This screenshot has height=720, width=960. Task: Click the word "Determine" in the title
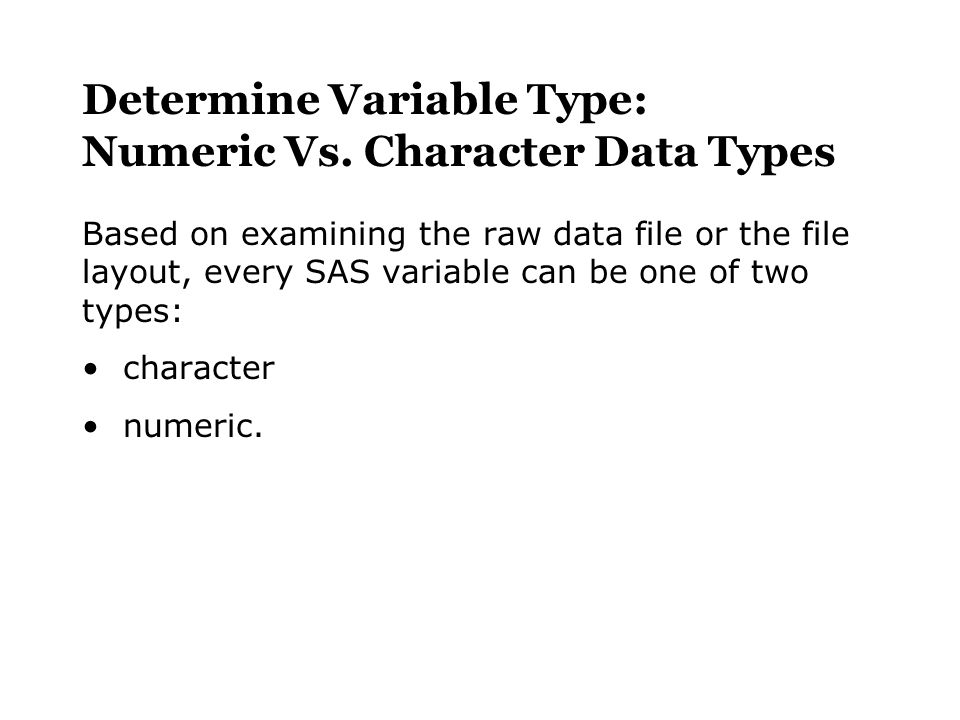[201, 100]
